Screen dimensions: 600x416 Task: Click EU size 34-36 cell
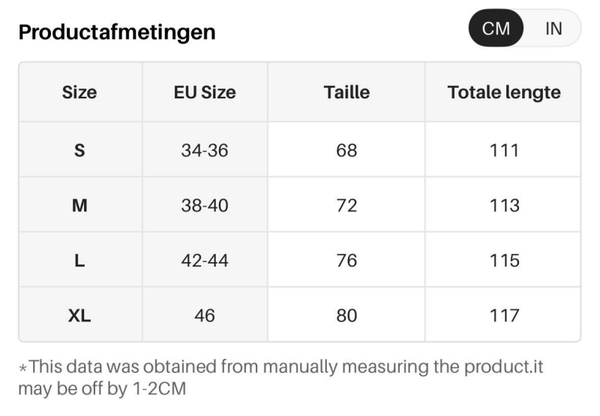pyautogui.click(x=205, y=150)
